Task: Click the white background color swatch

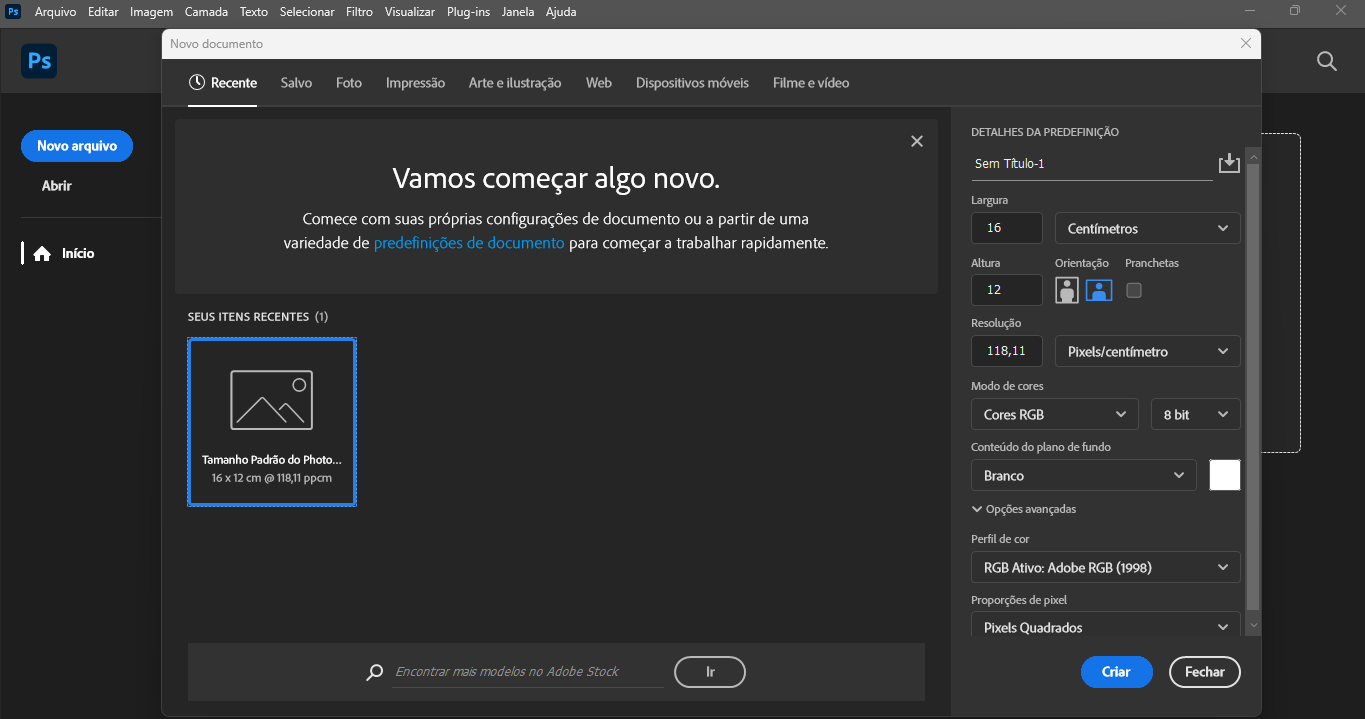Action: pos(1224,475)
